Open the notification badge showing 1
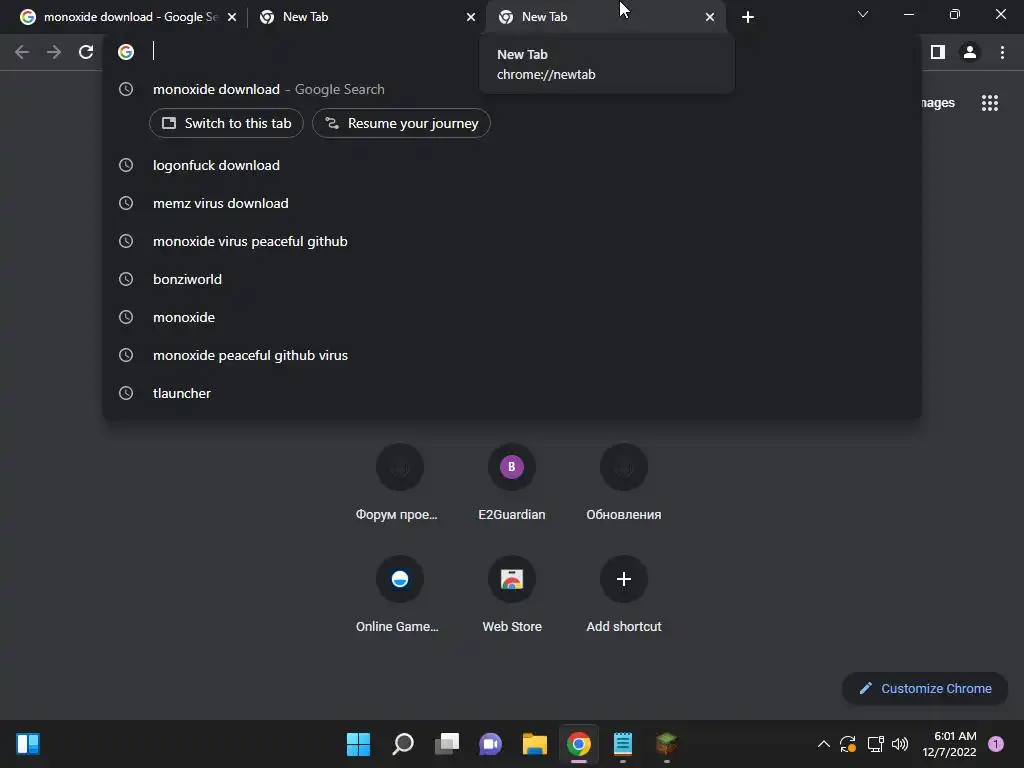This screenshot has width=1024, height=768. pos(996,744)
